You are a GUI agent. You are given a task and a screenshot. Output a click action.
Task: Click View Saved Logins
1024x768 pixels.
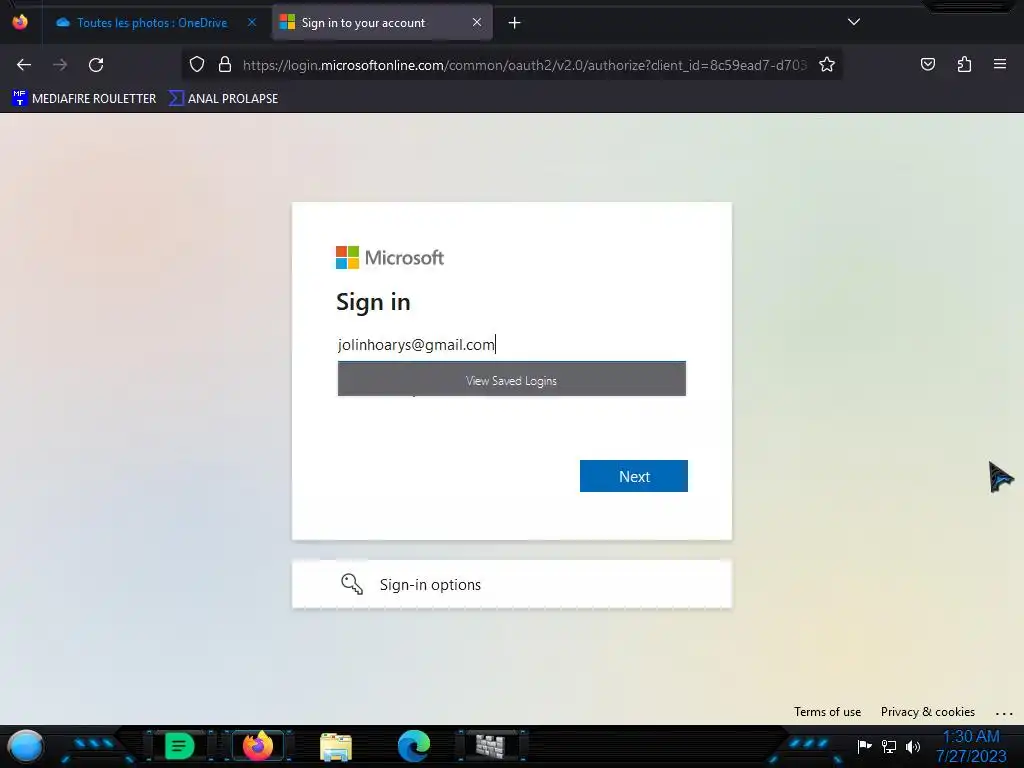coord(511,380)
